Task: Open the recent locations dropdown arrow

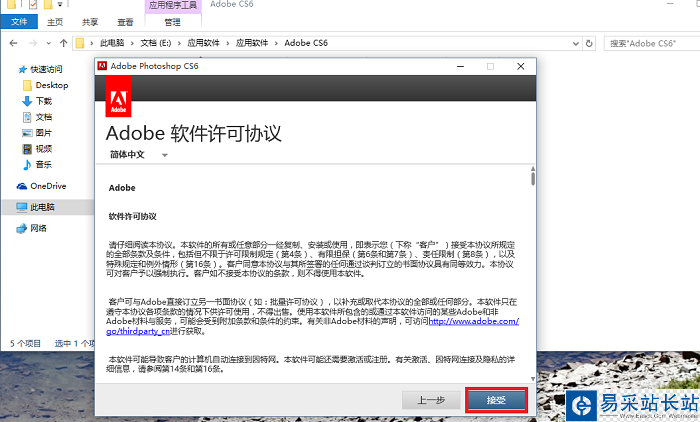Action: click(49, 43)
